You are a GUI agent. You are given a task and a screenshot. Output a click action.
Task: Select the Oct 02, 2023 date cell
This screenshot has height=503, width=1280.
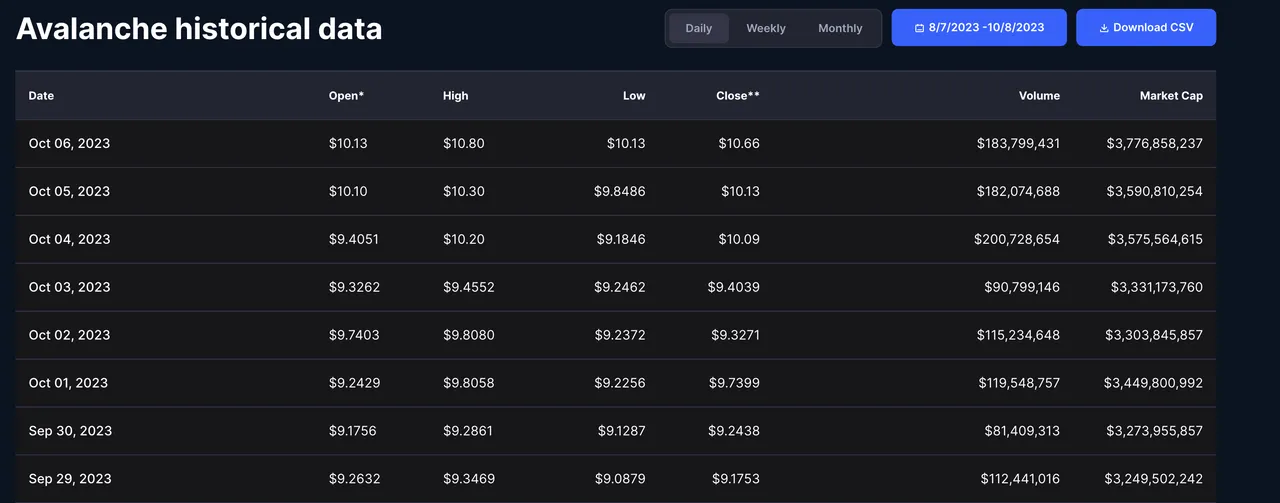69,336
